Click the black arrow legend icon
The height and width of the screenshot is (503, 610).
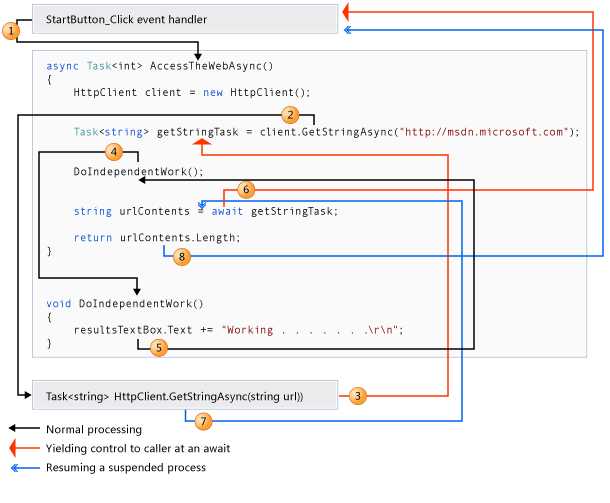pos(24,428)
